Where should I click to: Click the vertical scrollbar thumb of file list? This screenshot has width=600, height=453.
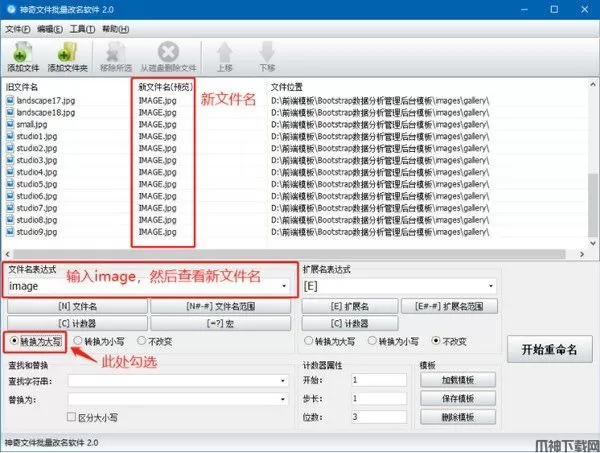(x=593, y=205)
